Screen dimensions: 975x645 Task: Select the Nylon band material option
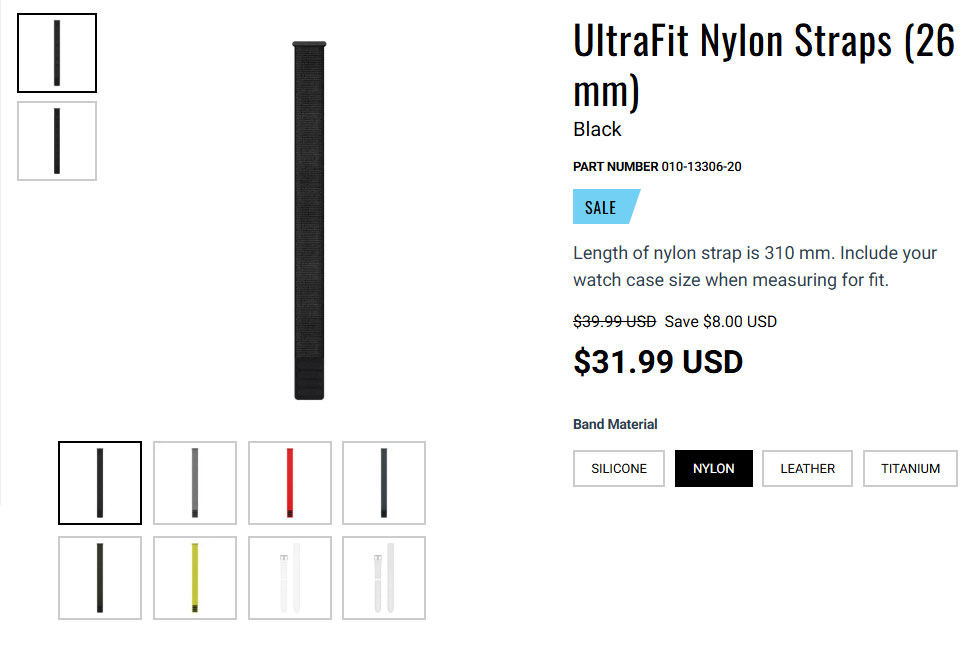click(x=714, y=468)
